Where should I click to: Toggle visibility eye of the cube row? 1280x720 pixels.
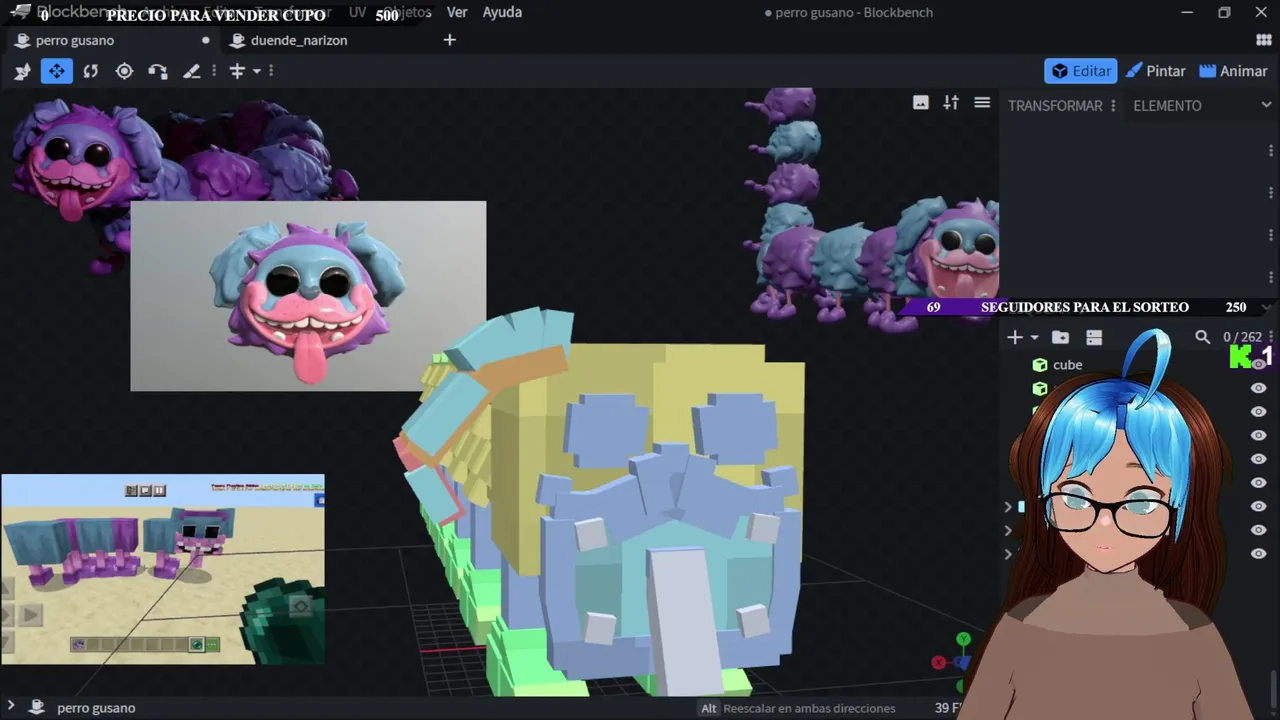coord(1259,365)
